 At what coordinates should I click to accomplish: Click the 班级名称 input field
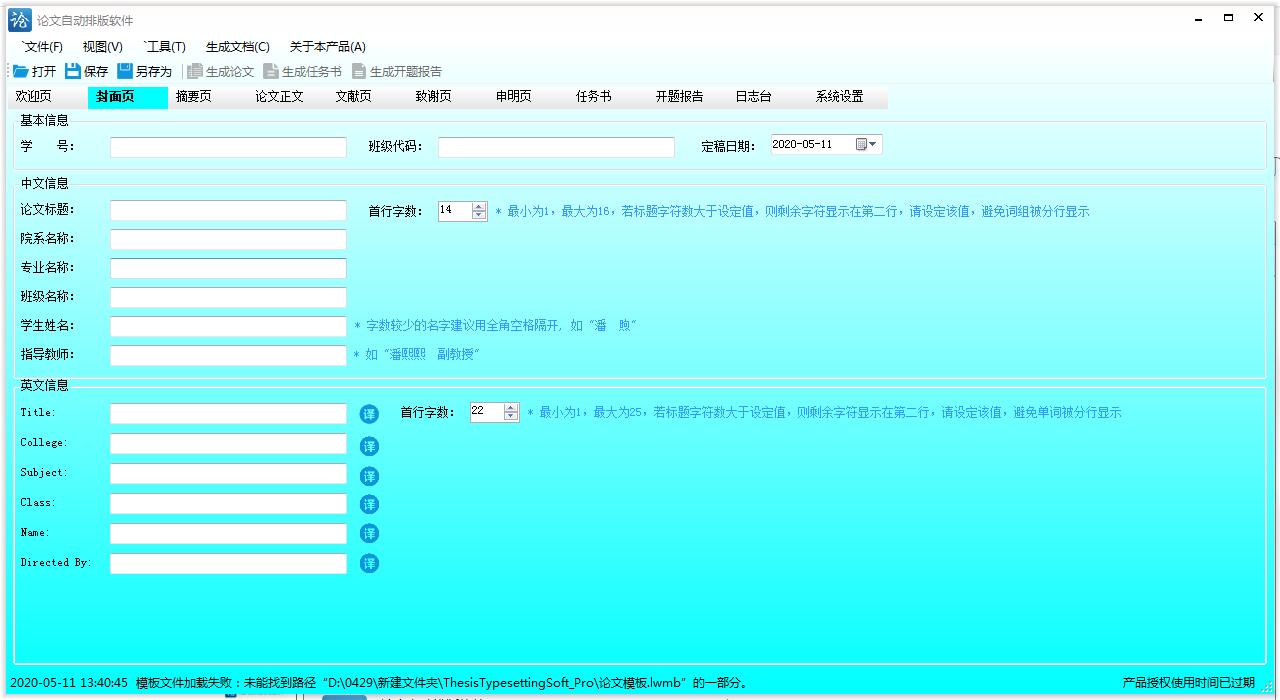click(228, 297)
